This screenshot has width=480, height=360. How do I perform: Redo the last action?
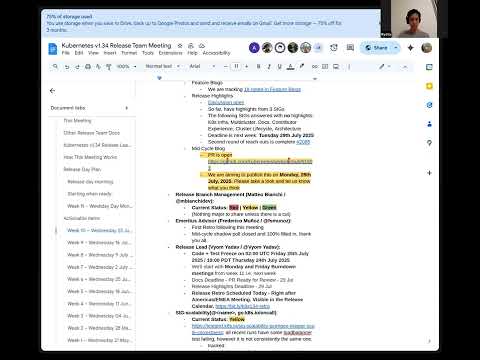pos(77,67)
